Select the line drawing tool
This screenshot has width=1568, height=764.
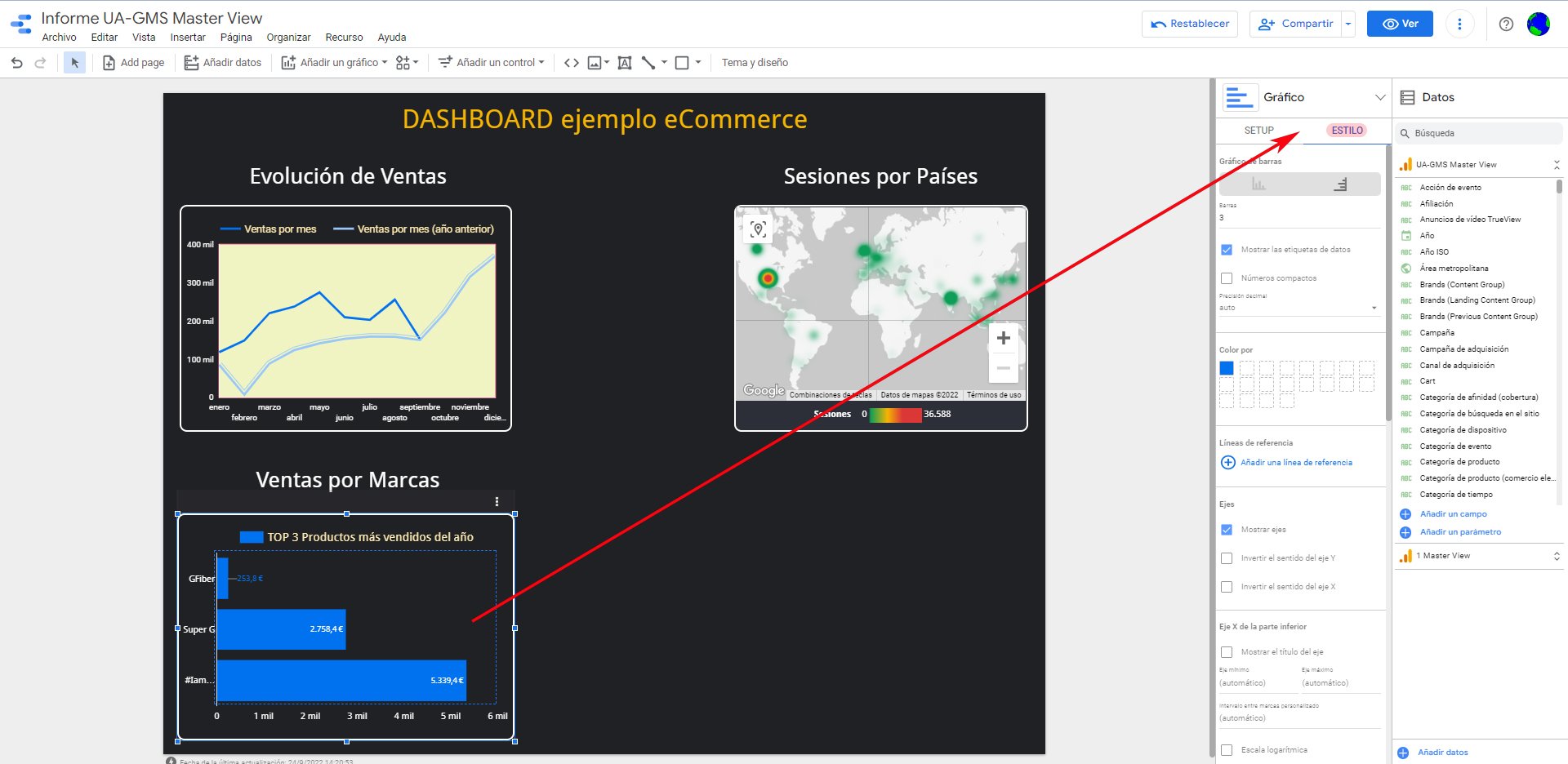pyautogui.click(x=648, y=63)
